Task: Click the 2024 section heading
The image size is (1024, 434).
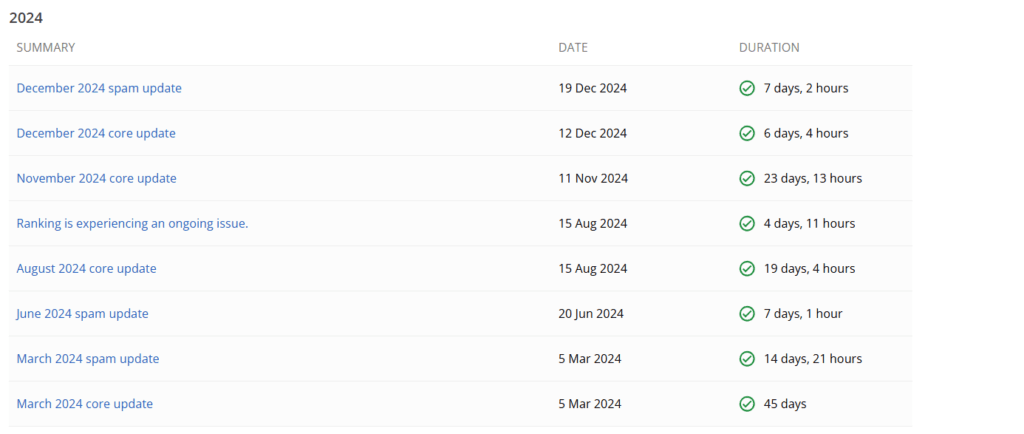Action: pos(26,18)
